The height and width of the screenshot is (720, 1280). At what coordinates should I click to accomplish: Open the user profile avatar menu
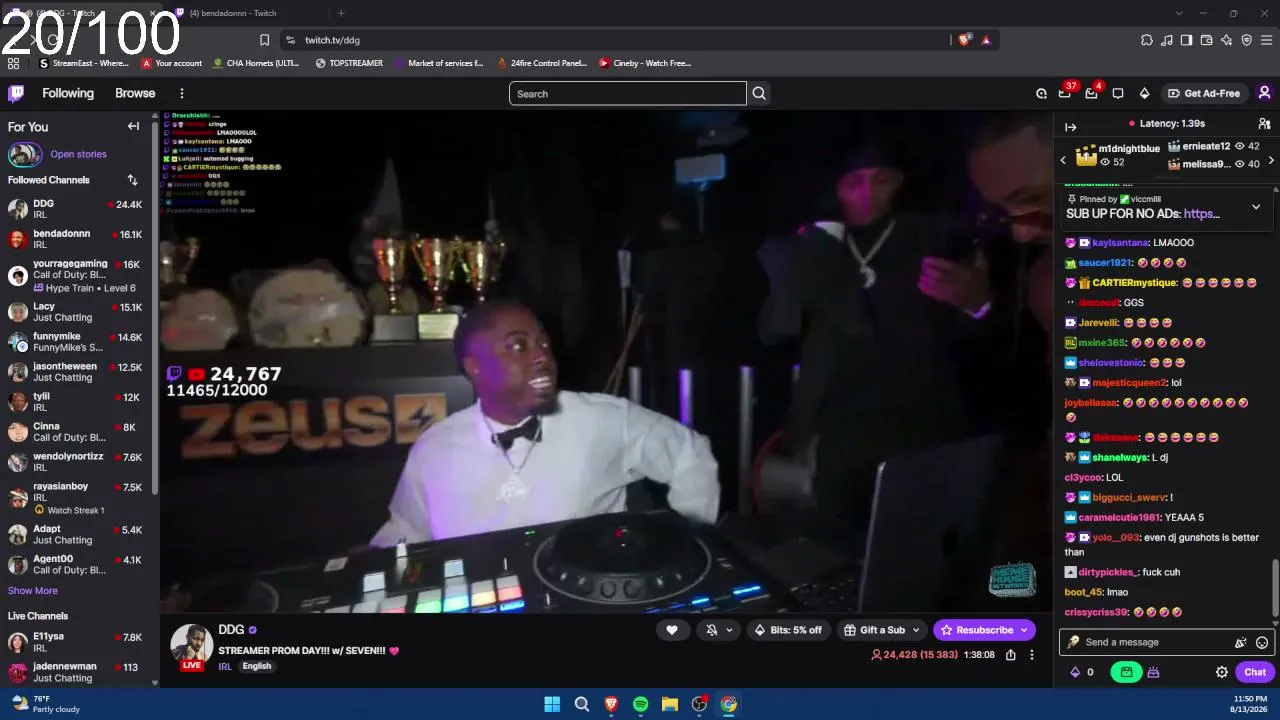(1264, 93)
